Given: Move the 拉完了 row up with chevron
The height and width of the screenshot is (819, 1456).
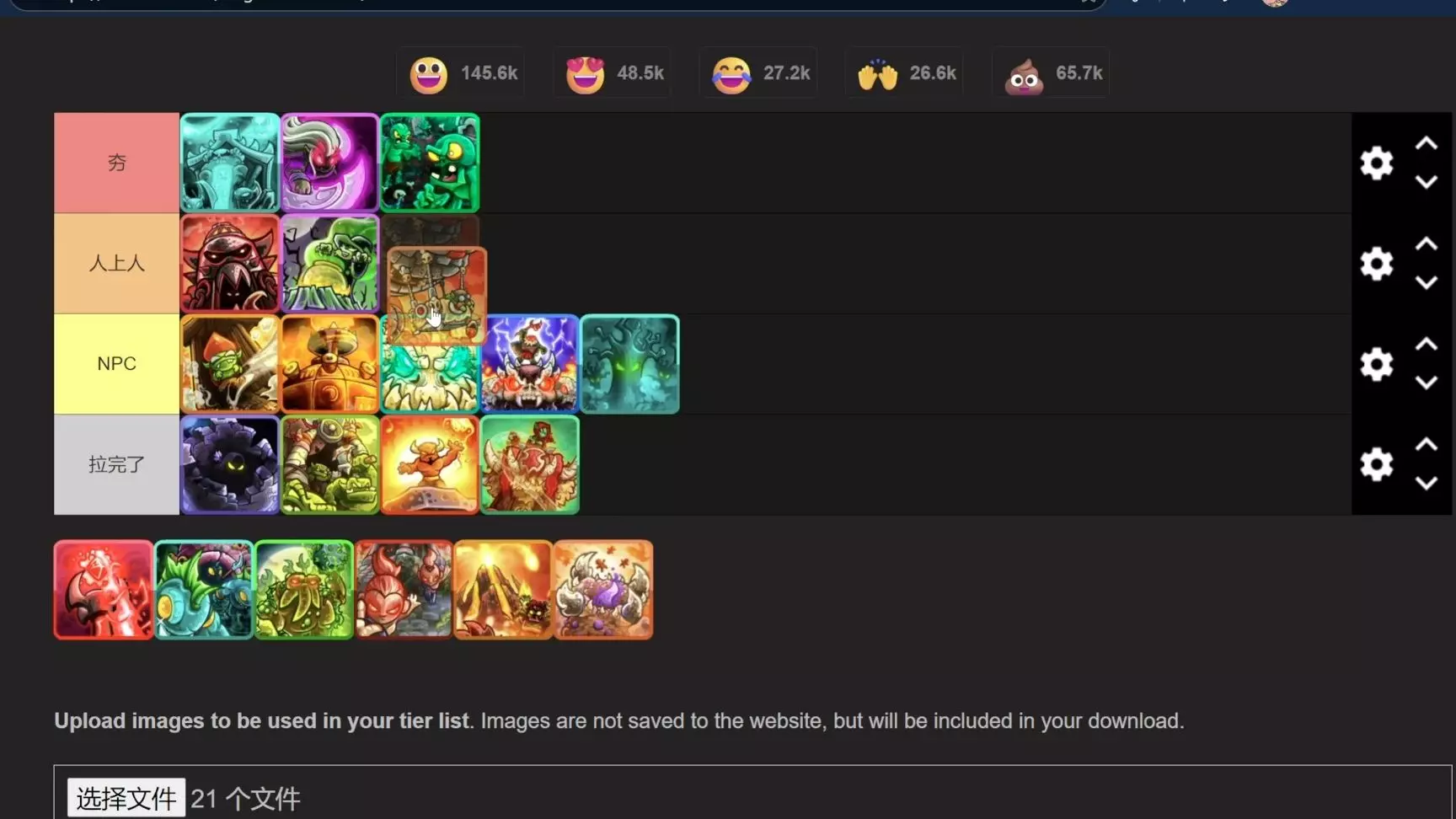Looking at the screenshot, I should pos(1426,444).
